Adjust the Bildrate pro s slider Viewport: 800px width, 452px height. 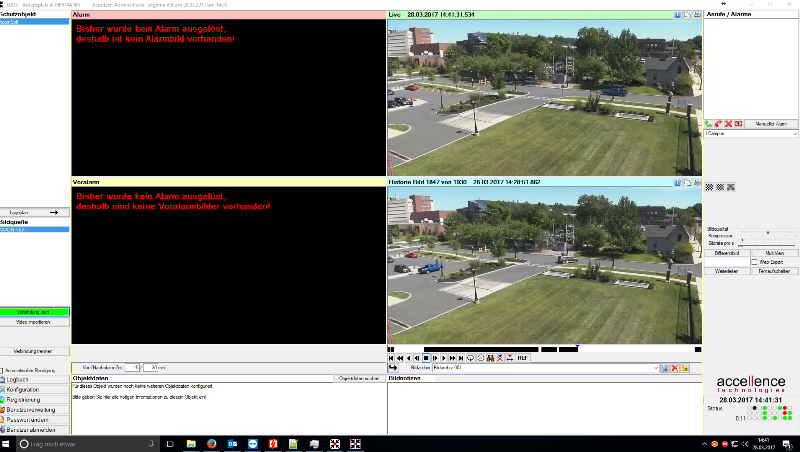click(x=742, y=240)
